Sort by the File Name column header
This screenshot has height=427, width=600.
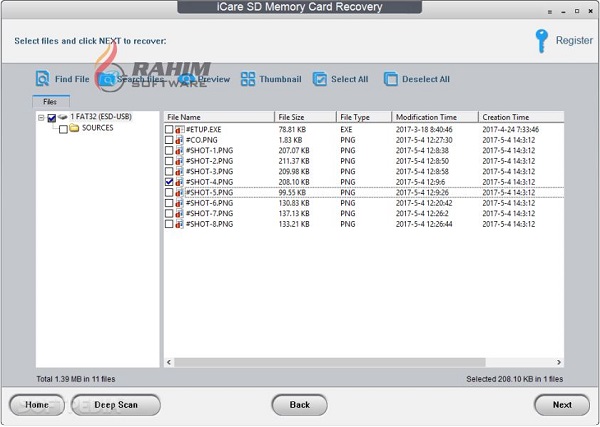click(x=219, y=117)
